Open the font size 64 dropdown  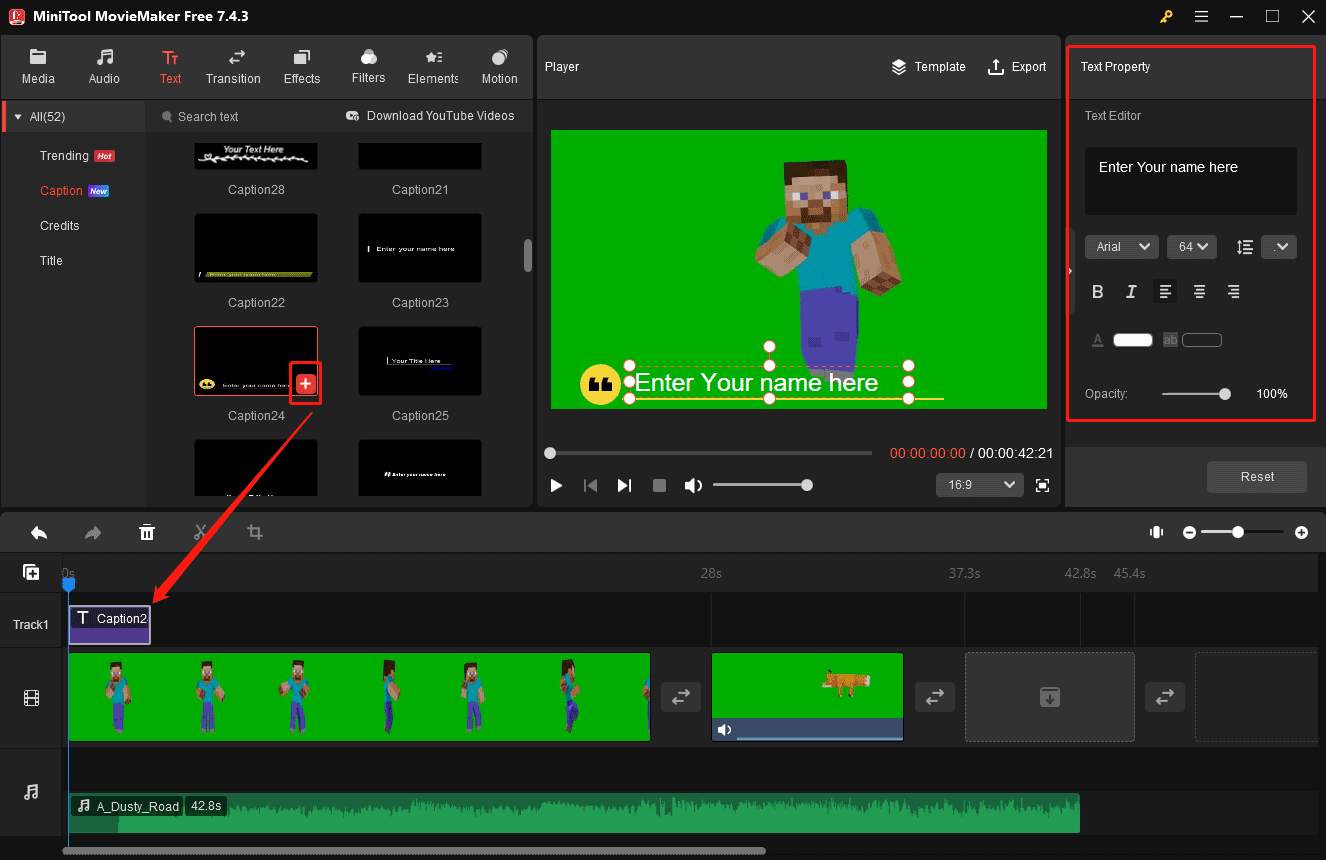[x=1192, y=247]
